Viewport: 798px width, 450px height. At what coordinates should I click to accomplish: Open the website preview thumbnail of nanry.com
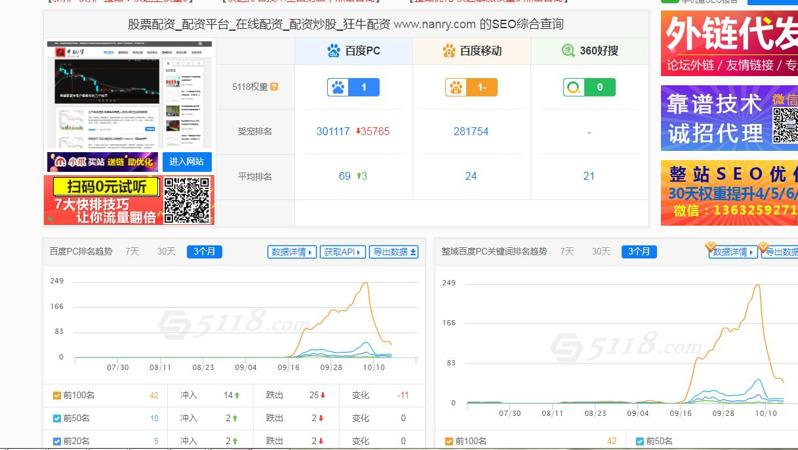pos(129,95)
